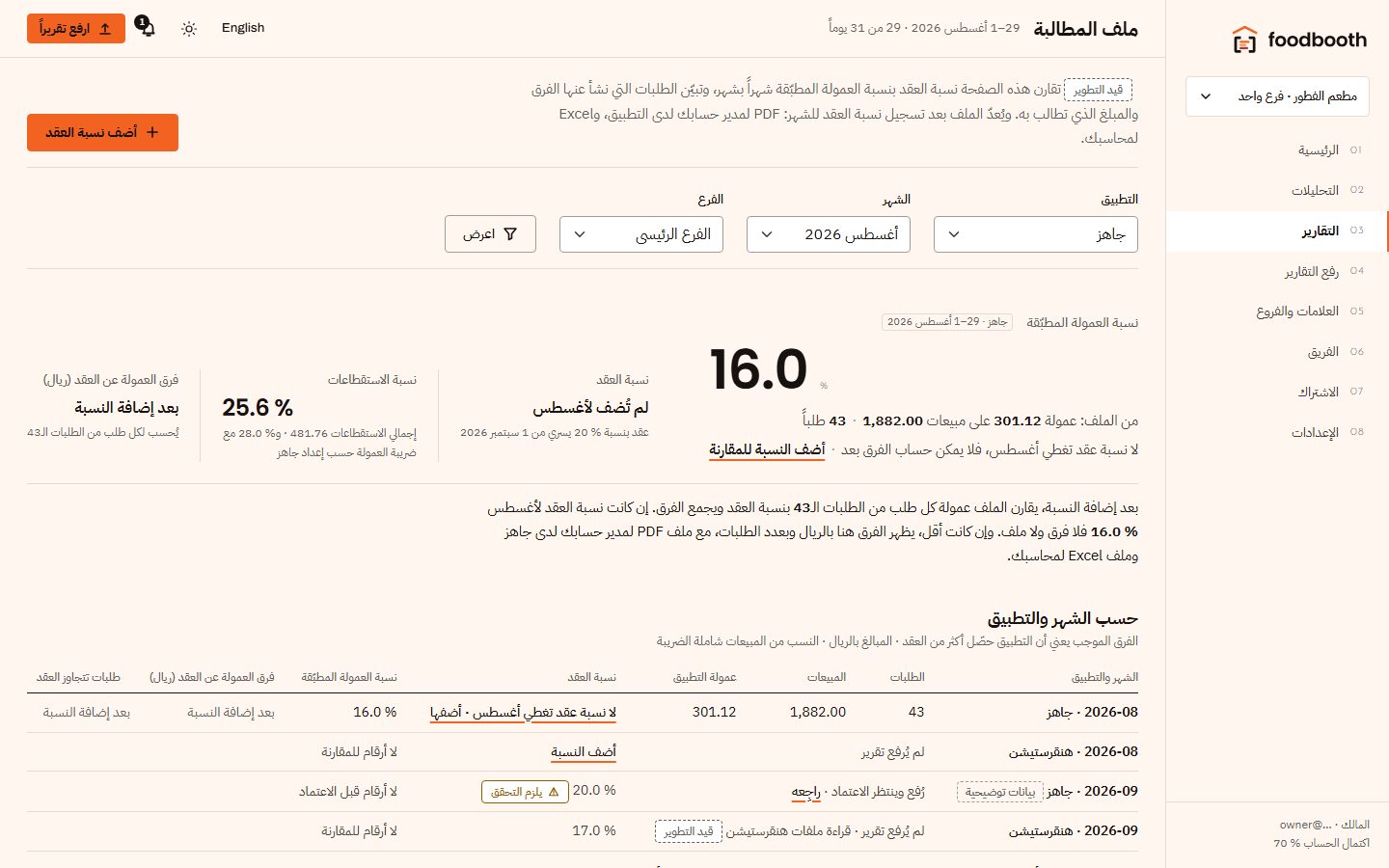Select التقارير in the sidebar
Viewport: 1389px width, 868px height.
pos(1277,231)
